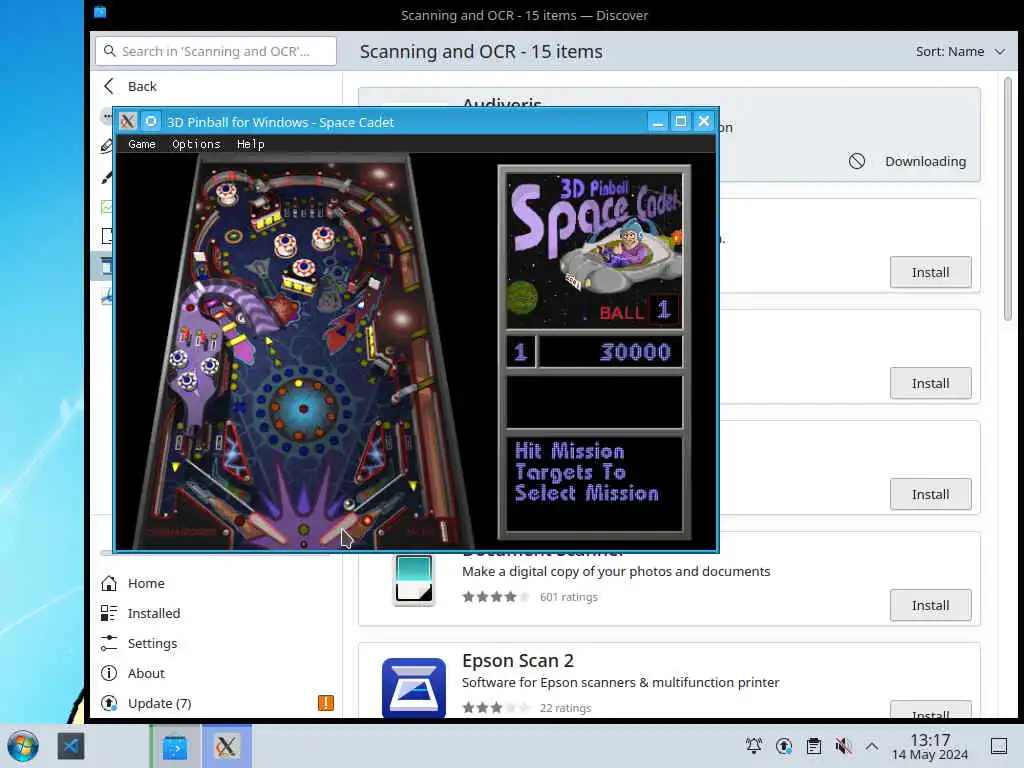Open the Game menu in 3D Pinball
Viewport: 1024px width, 768px height.
pos(142,144)
